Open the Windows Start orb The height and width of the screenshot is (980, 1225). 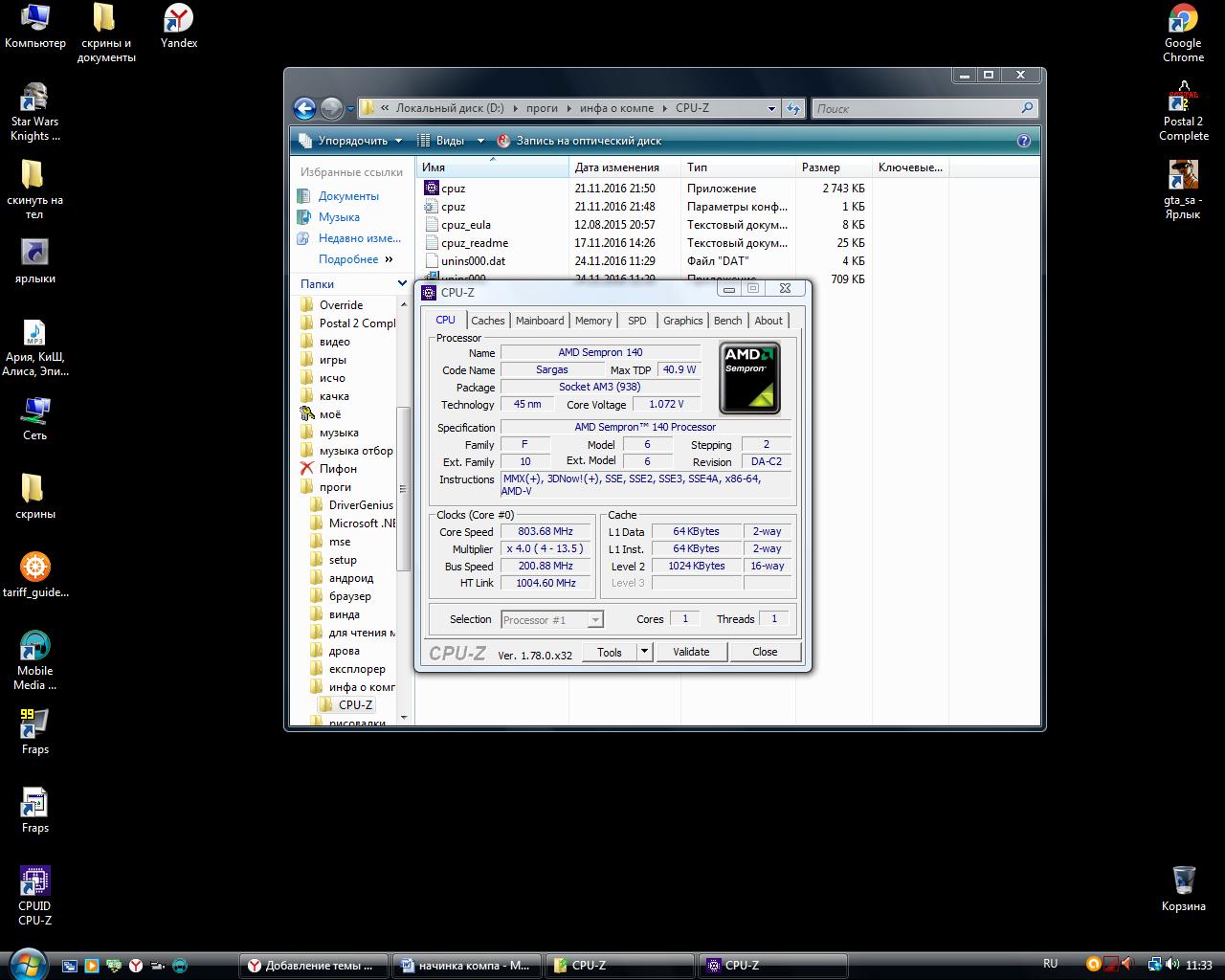(x=26, y=964)
